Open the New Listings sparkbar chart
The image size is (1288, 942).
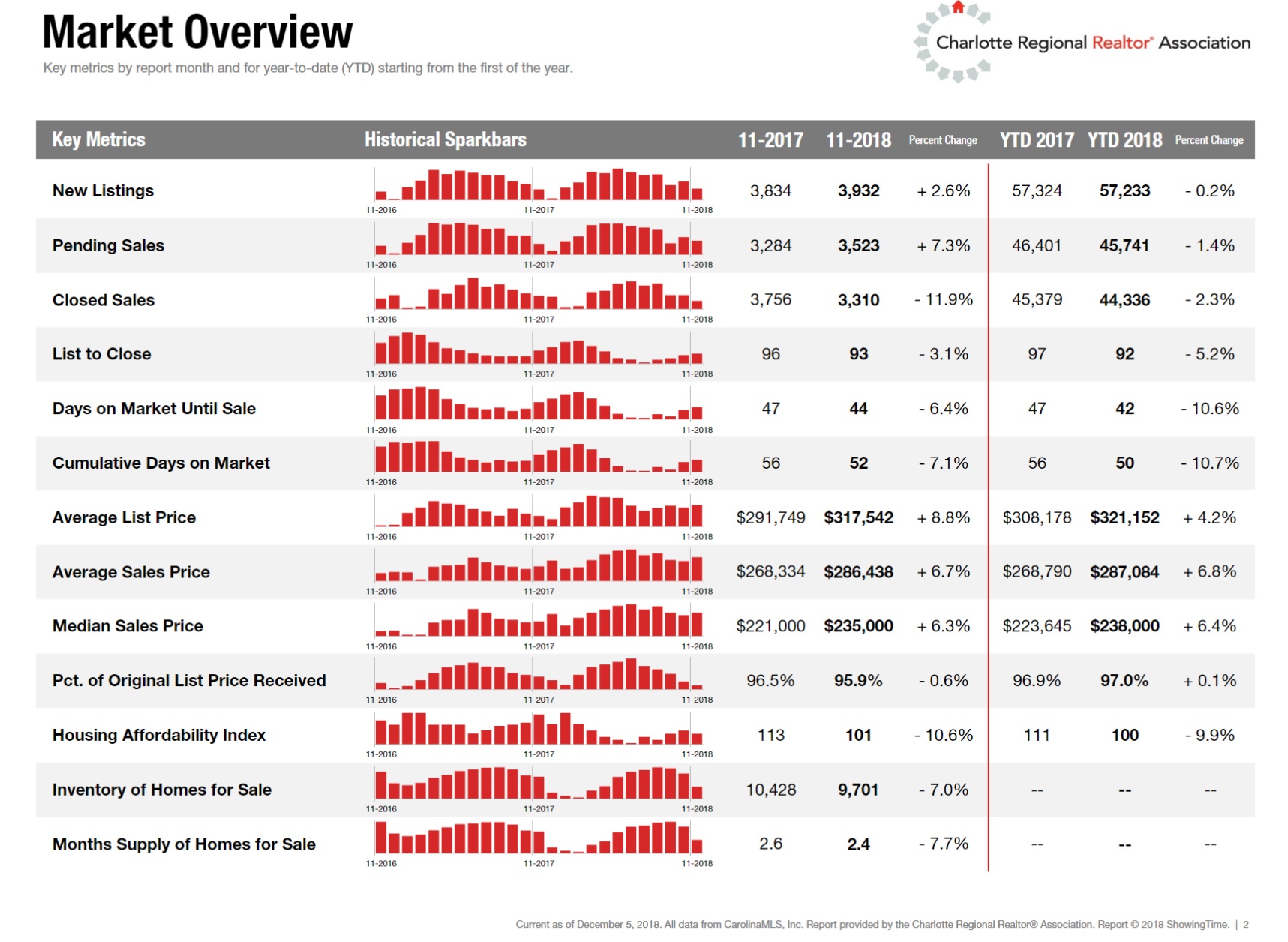(x=539, y=185)
